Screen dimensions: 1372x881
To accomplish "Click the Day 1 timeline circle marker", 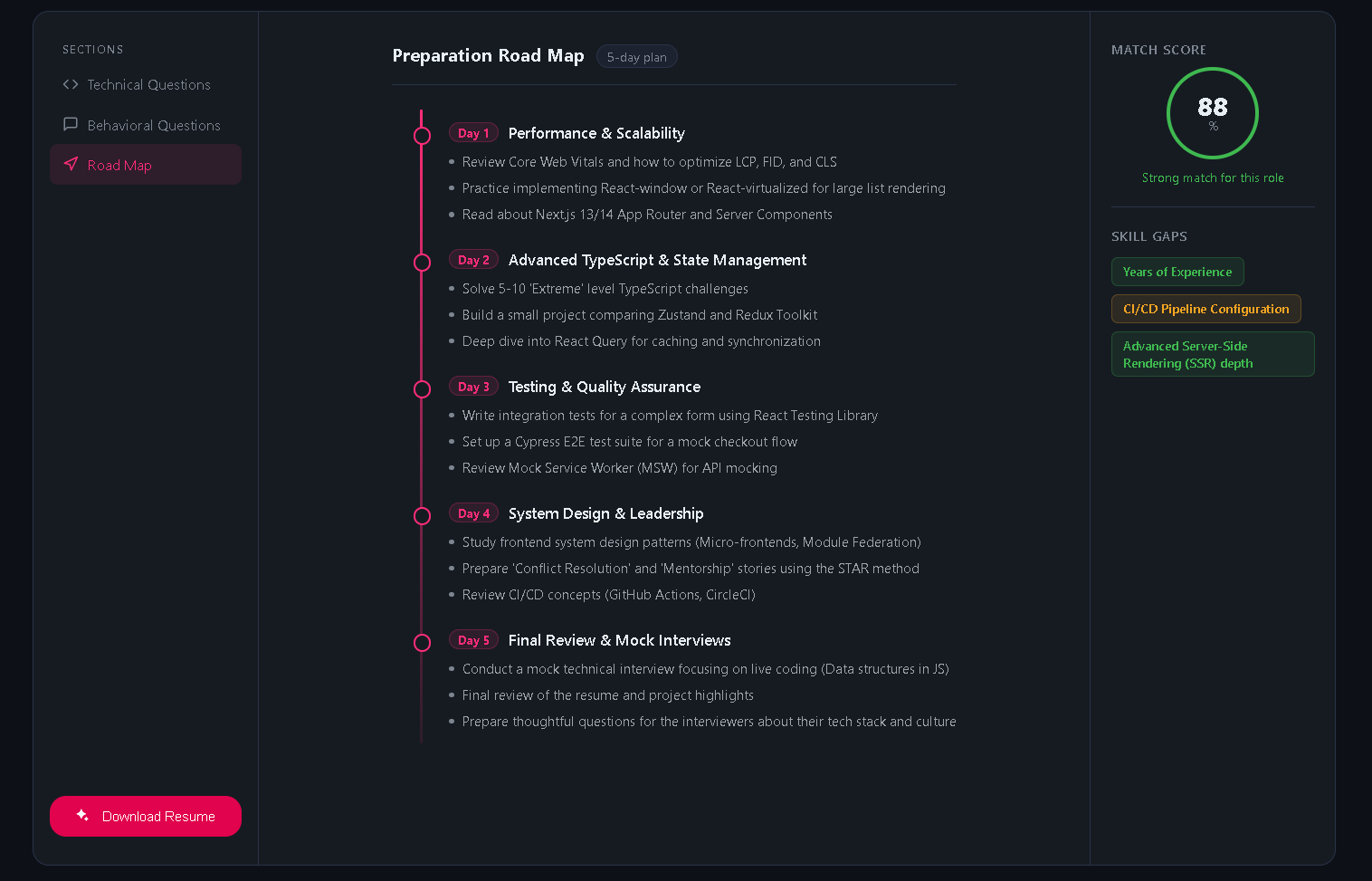I will coord(422,136).
